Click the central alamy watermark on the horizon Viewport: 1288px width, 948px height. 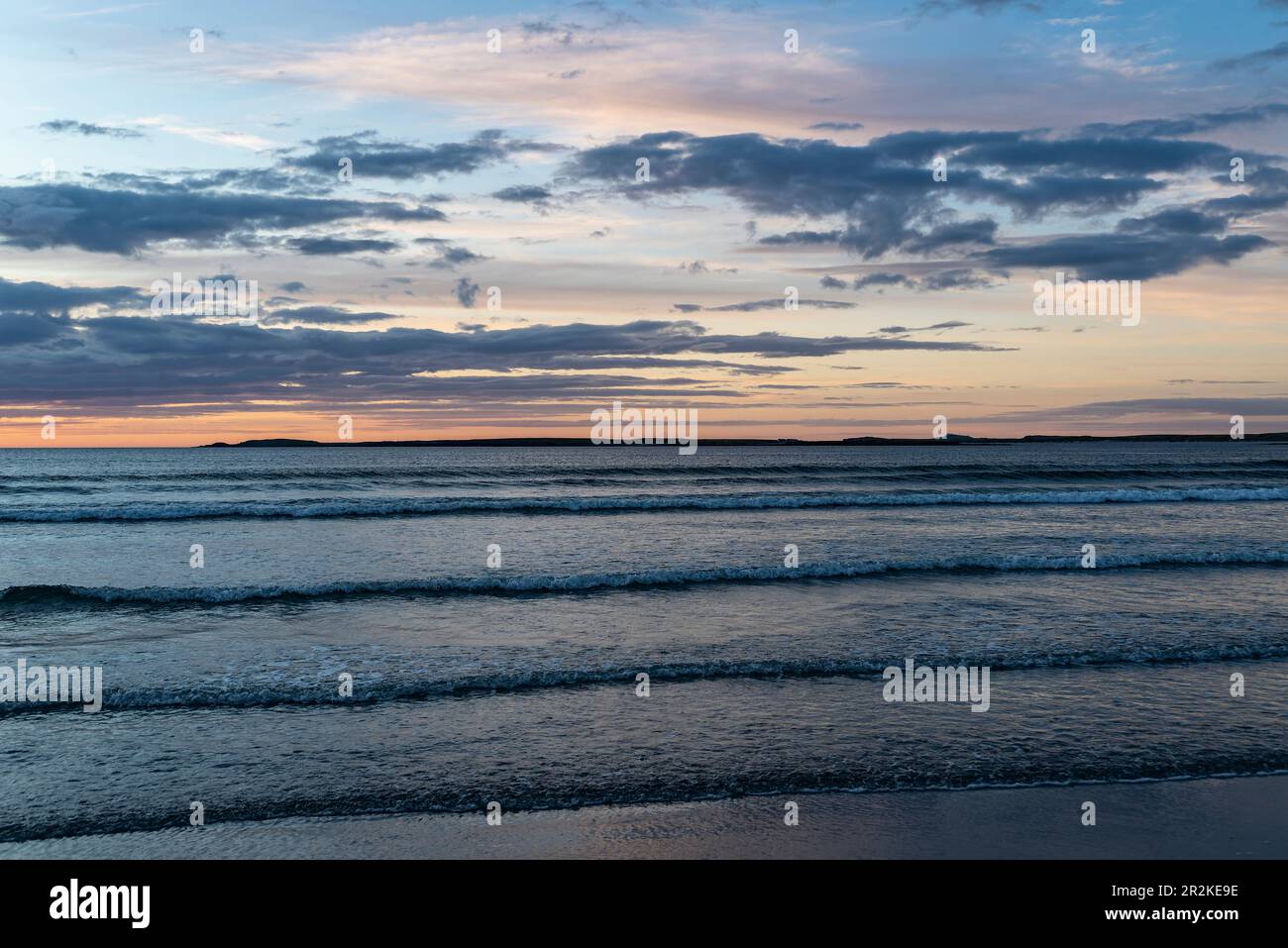pos(643,428)
